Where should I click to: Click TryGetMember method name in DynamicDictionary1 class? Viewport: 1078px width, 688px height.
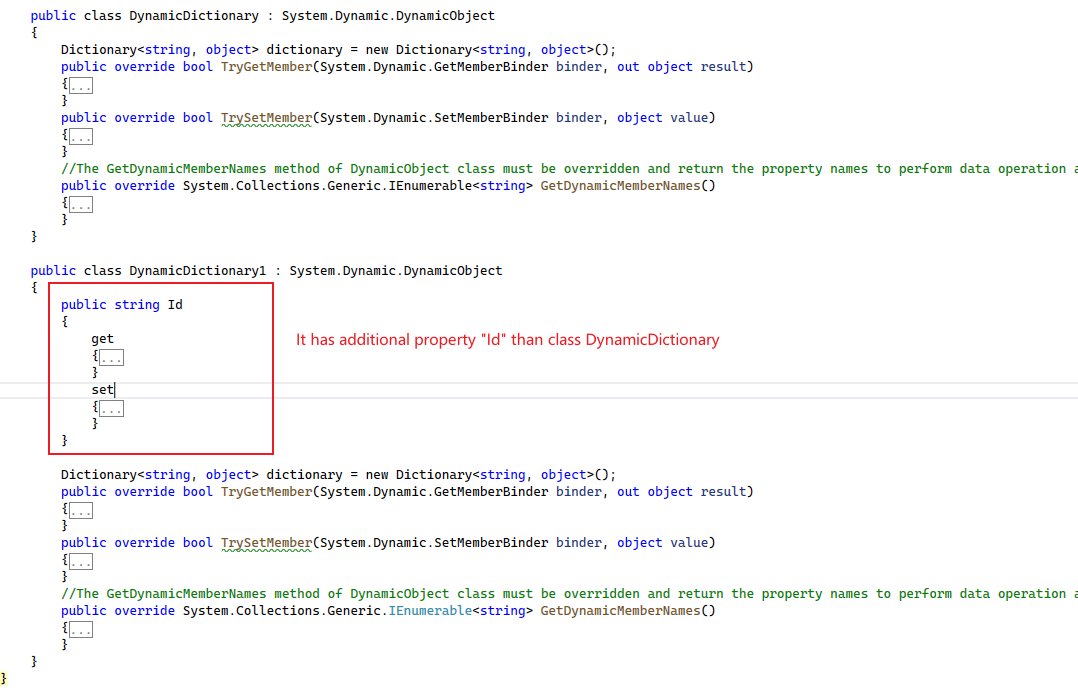click(x=266, y=492)
